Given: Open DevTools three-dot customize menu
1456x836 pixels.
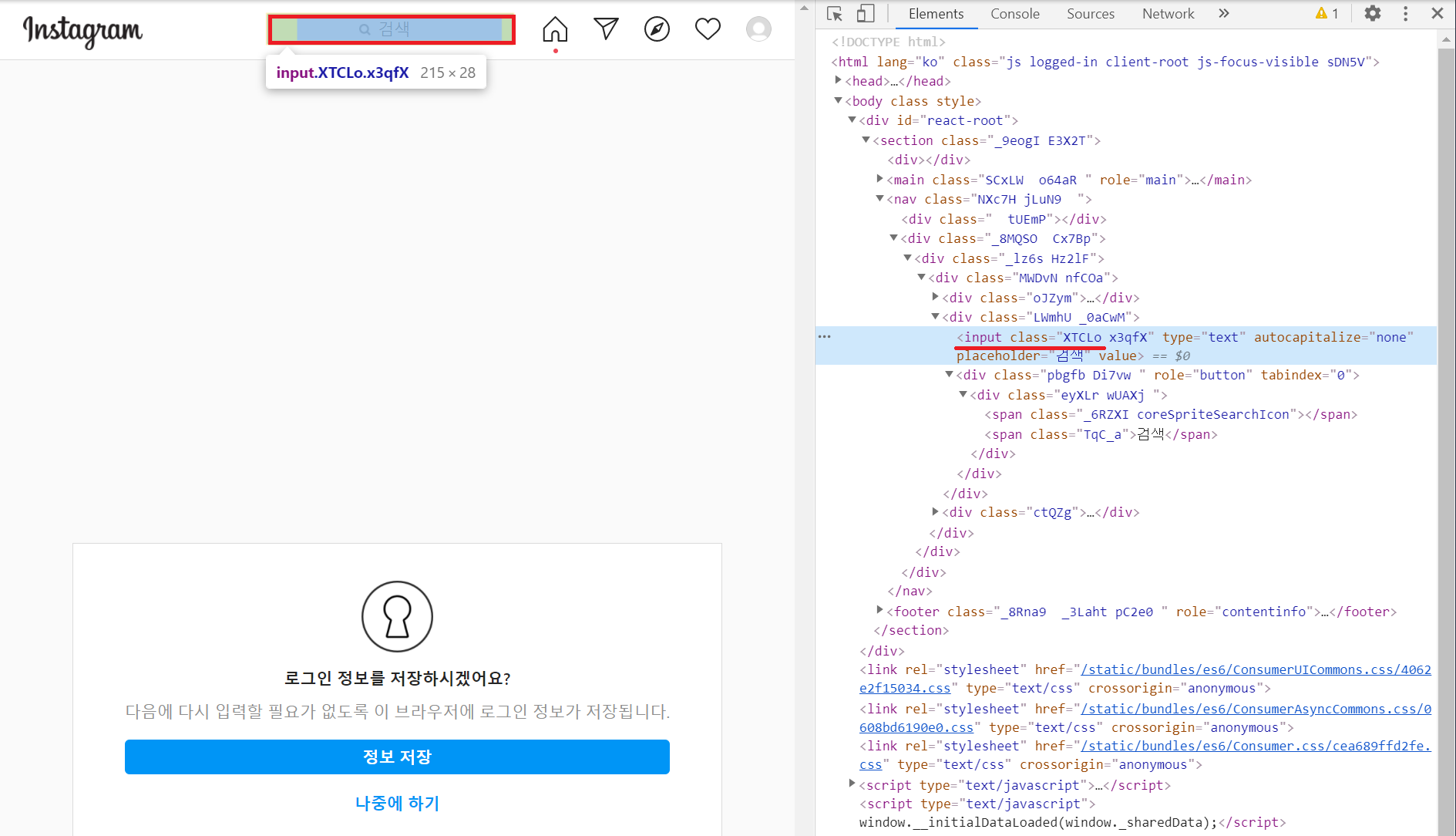Looking at the screenshot, I should tap(1405, 14).
